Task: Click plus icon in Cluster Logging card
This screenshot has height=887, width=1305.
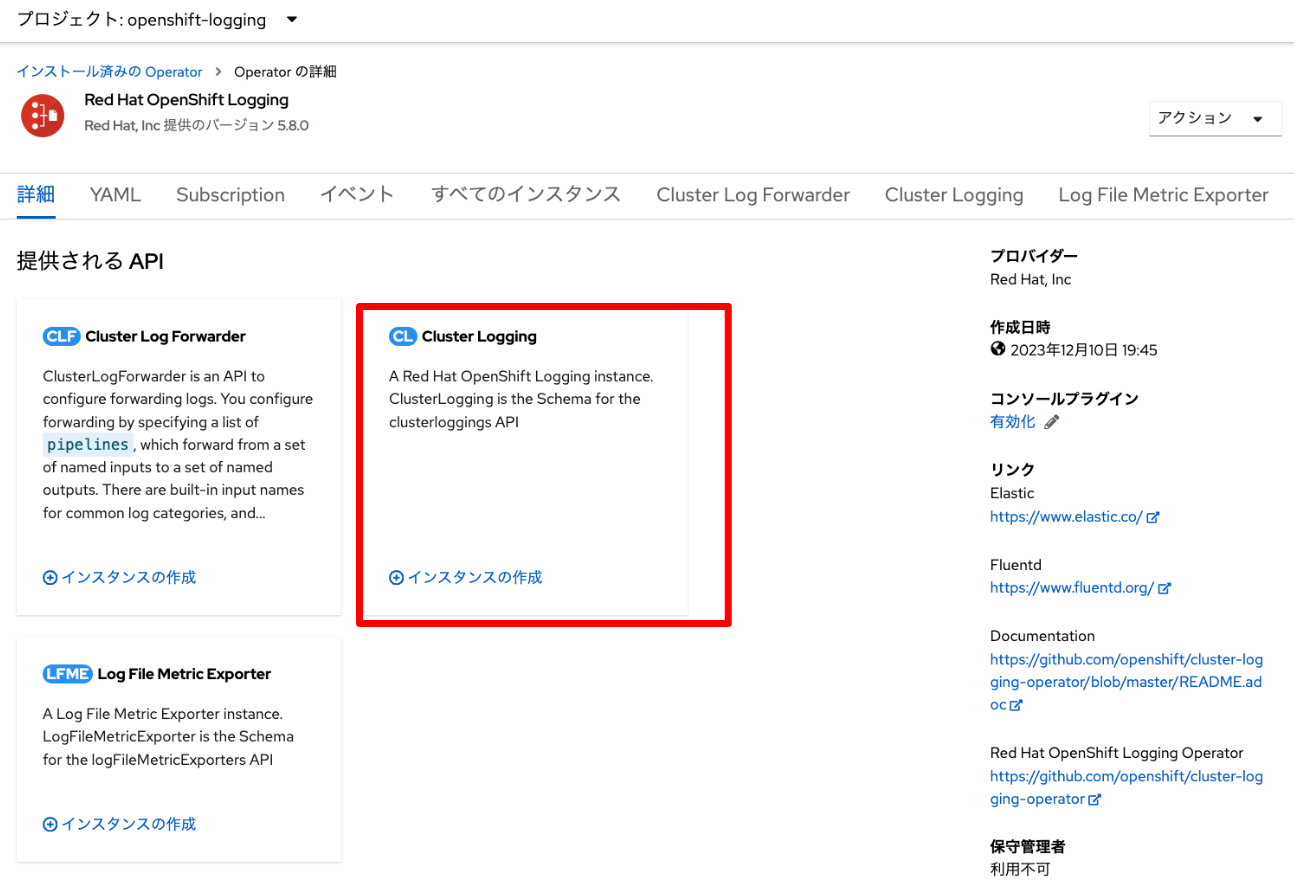Action: [x=396, y=578]
